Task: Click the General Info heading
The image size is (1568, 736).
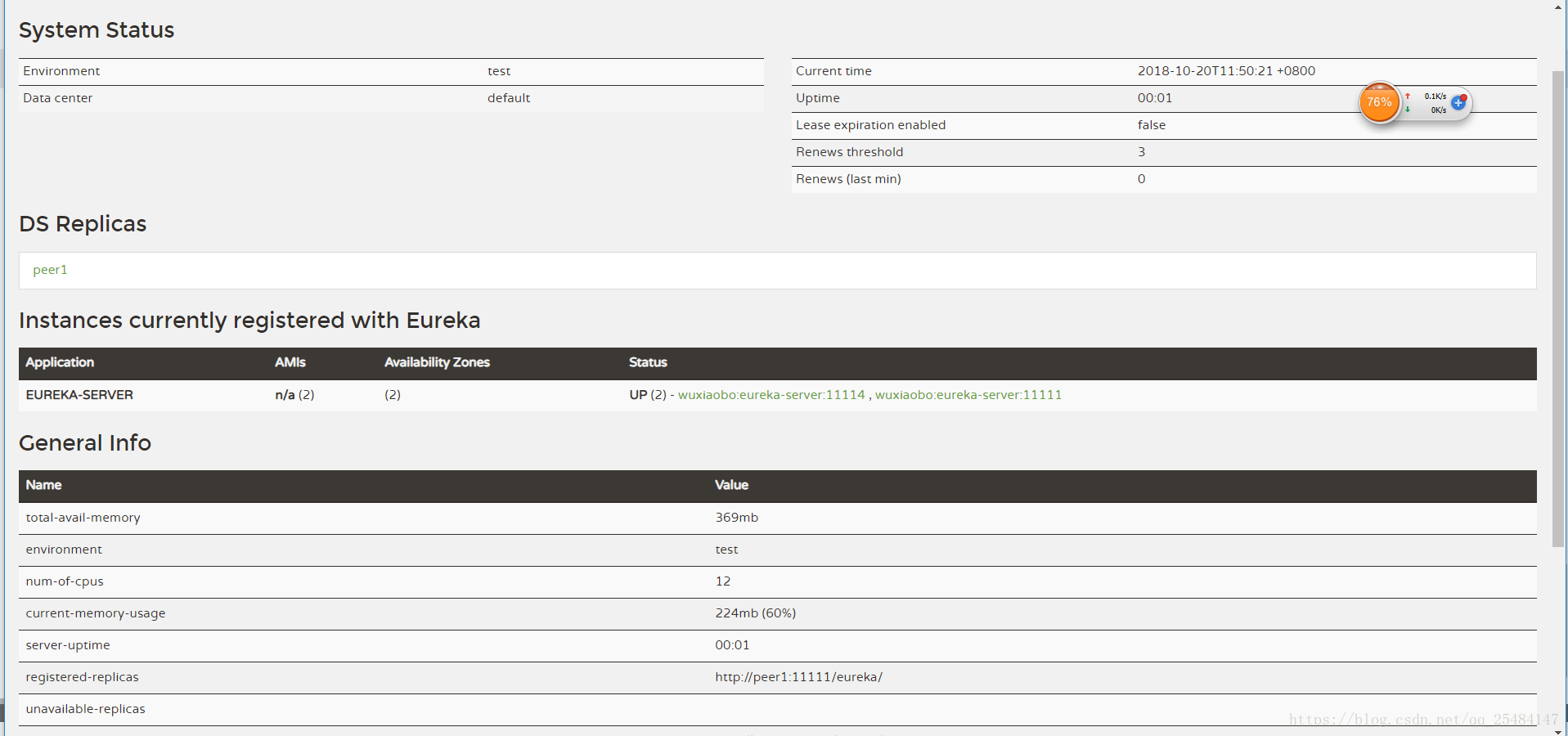Action: point(85,443)
